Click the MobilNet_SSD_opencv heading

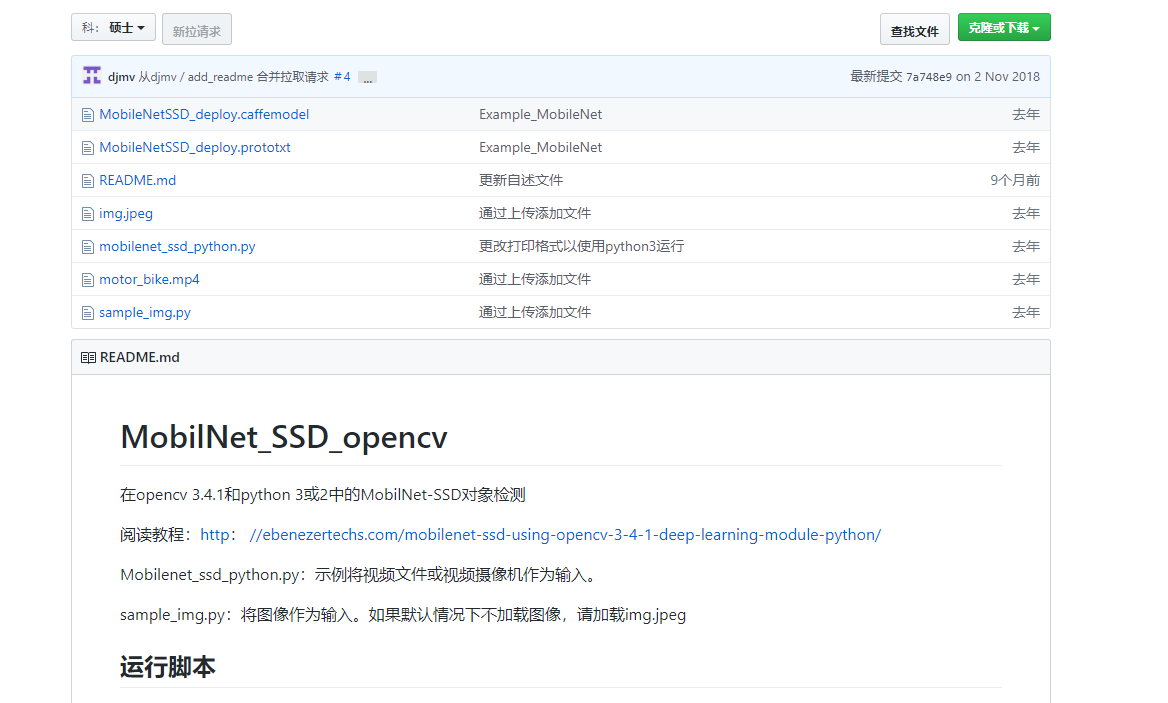coord(284,437)
